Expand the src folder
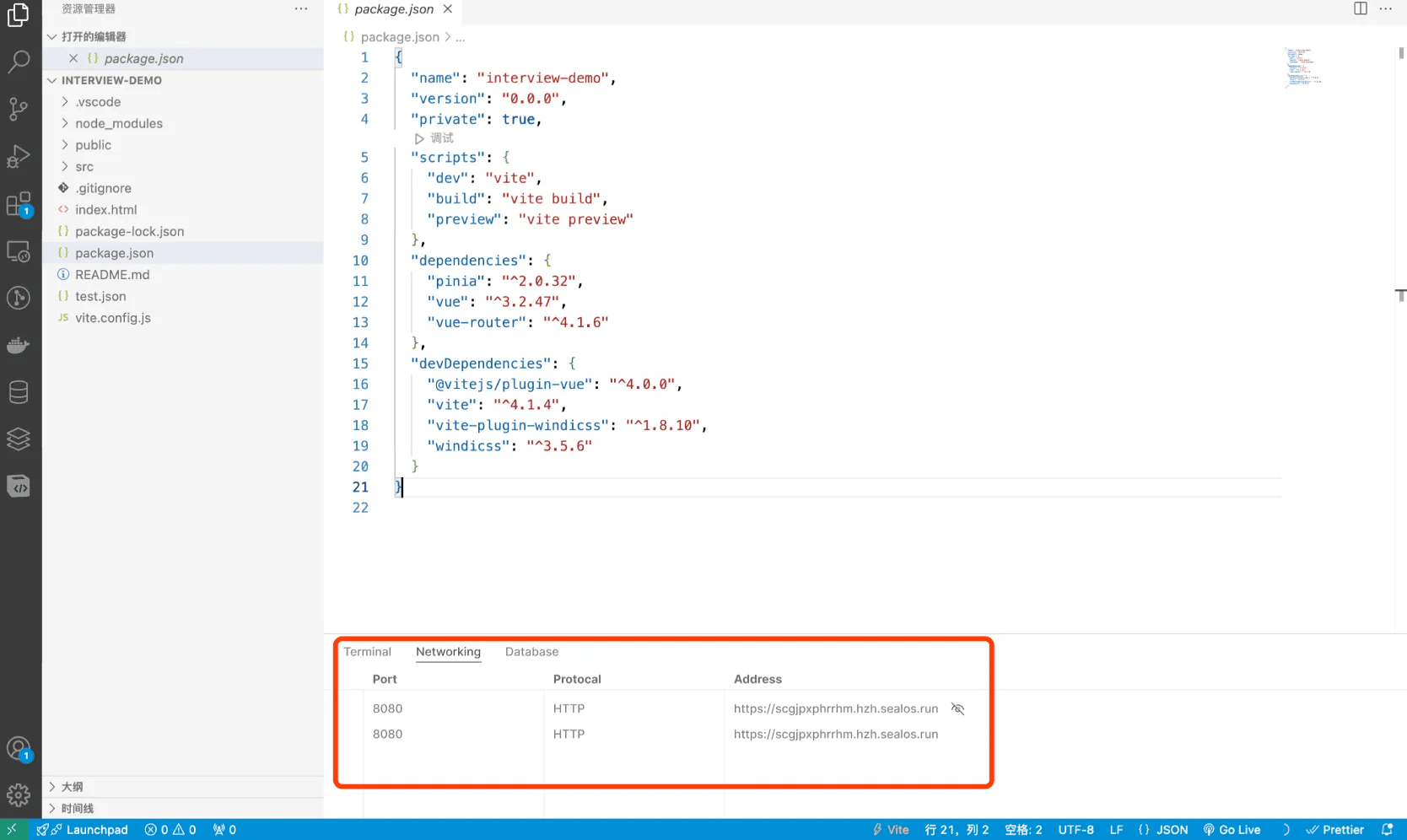 pos(182,166)
